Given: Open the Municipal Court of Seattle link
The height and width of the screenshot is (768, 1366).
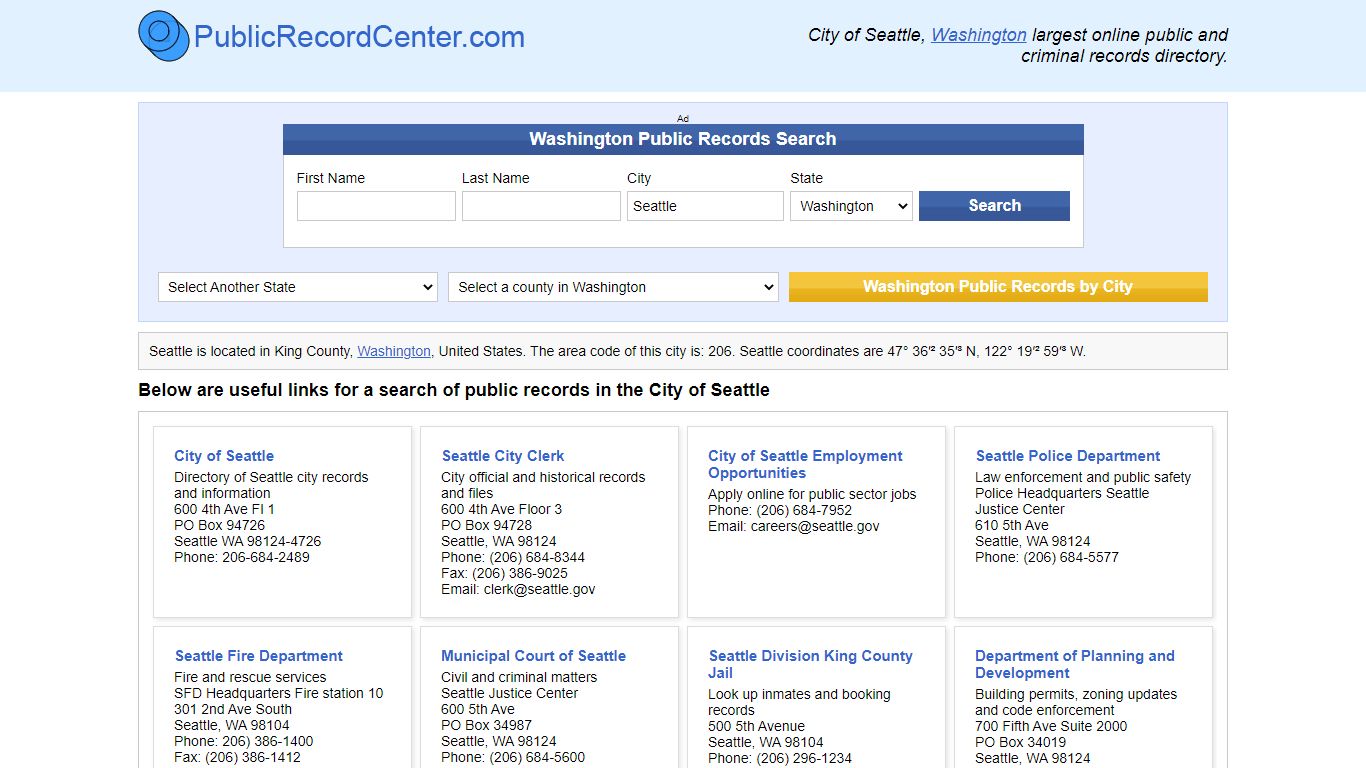Looking at the screenshot, I should [x=534, y=656].
